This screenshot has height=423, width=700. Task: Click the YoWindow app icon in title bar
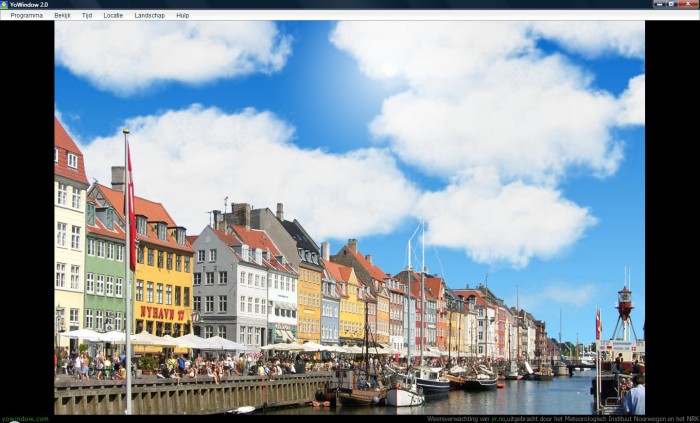click(x=4, y=4)
